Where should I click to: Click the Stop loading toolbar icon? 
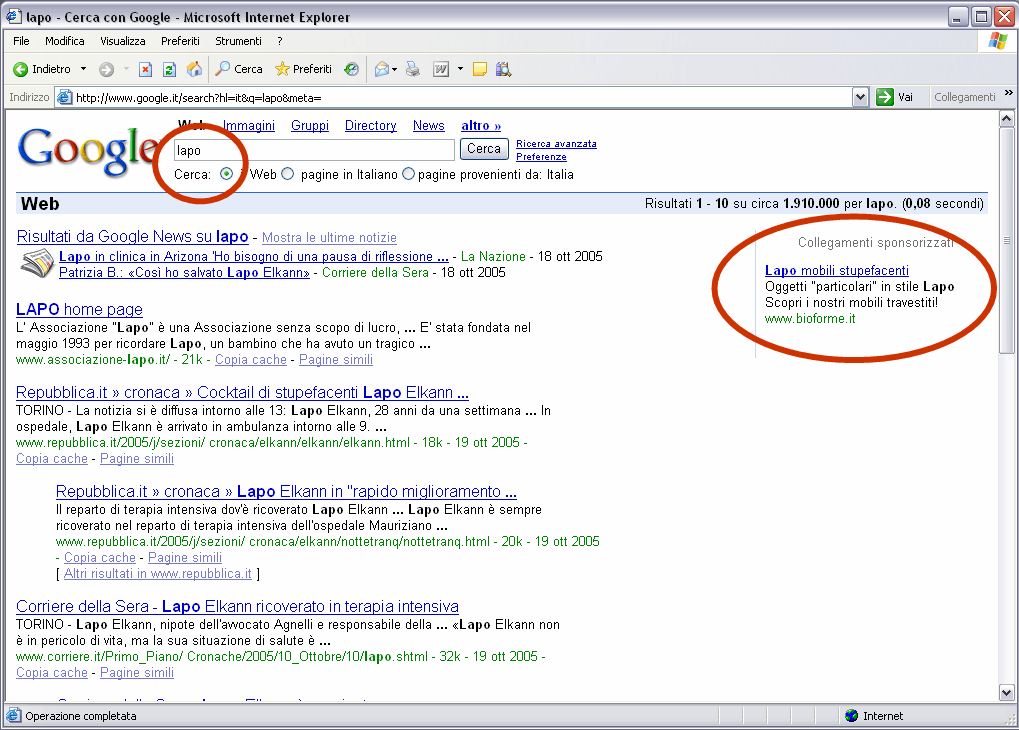click(145, 69)
